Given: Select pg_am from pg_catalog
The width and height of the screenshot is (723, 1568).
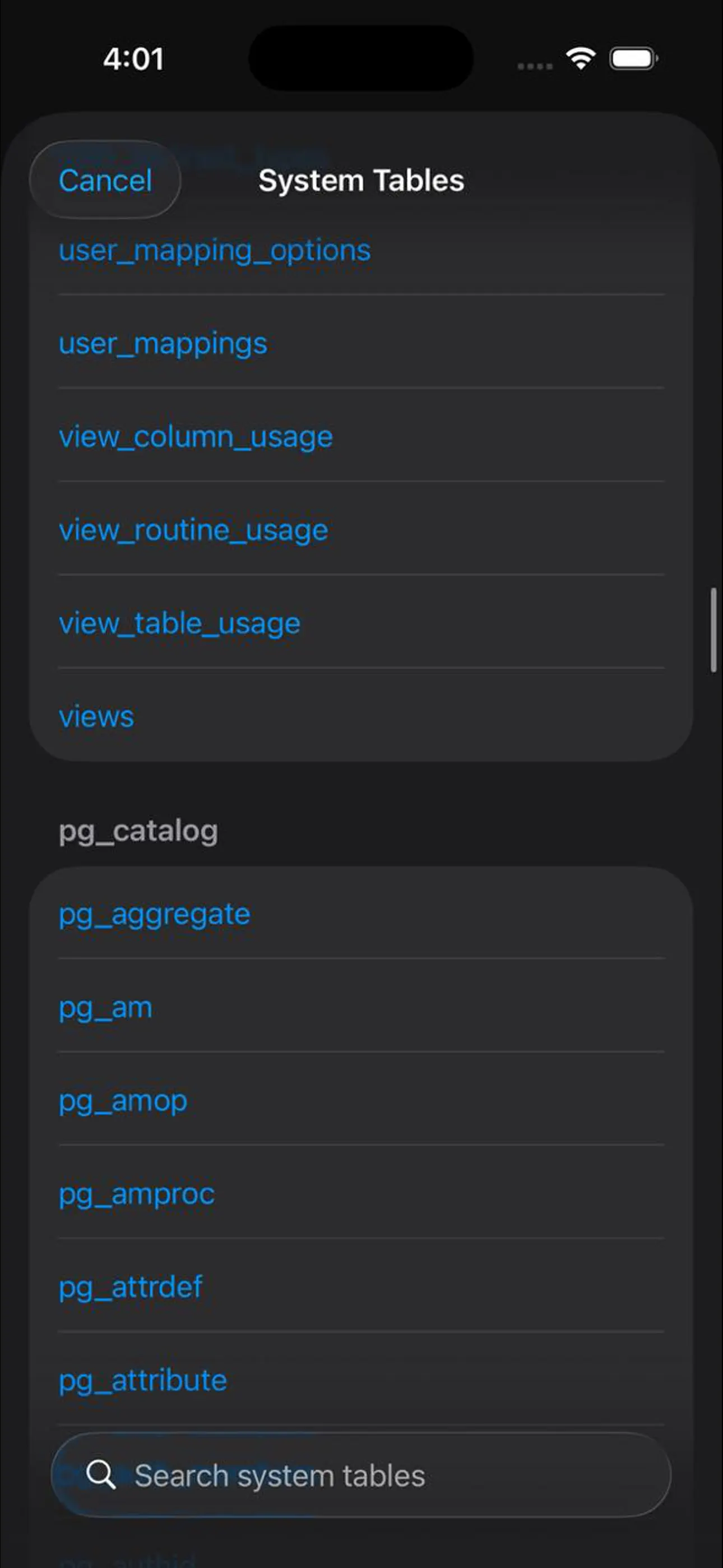Looking at the screenshot, I should pos(105,1007).
